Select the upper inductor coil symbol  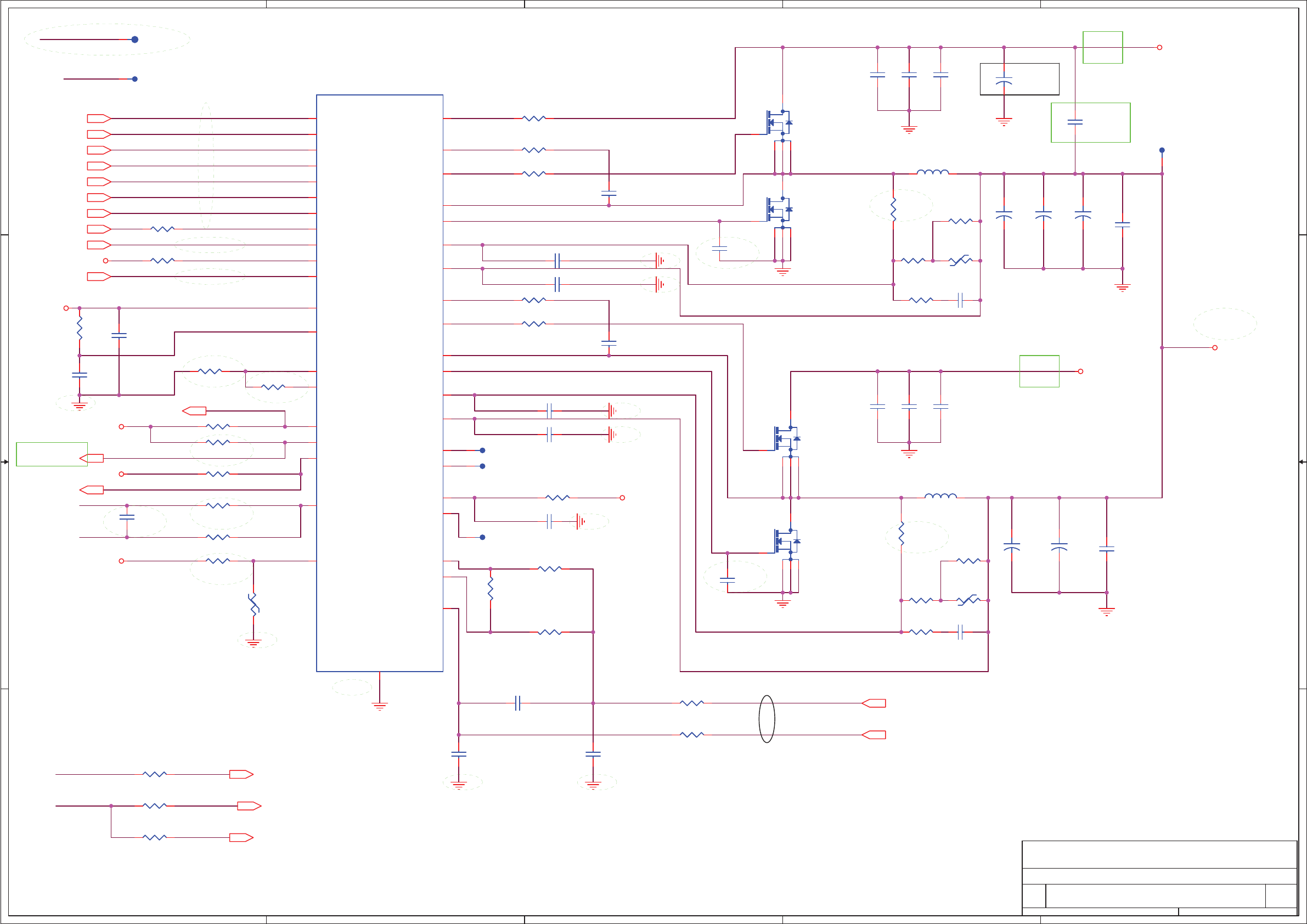(932, 172)
